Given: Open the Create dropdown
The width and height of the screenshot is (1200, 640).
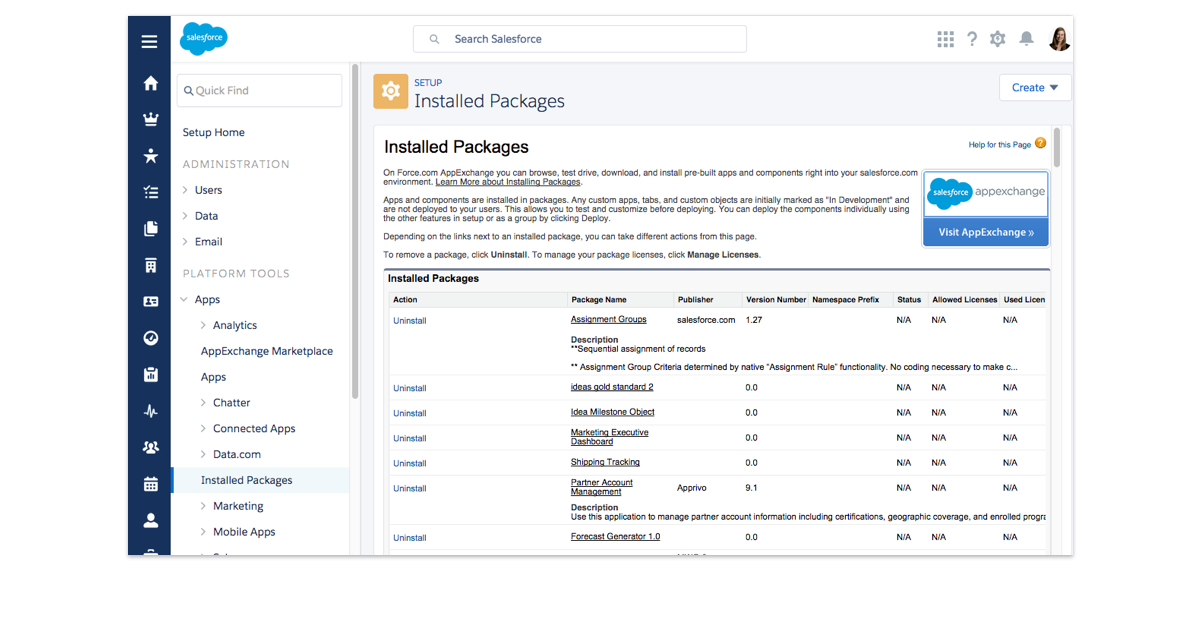Looking at the screenshot, I should coord(1034,88).
